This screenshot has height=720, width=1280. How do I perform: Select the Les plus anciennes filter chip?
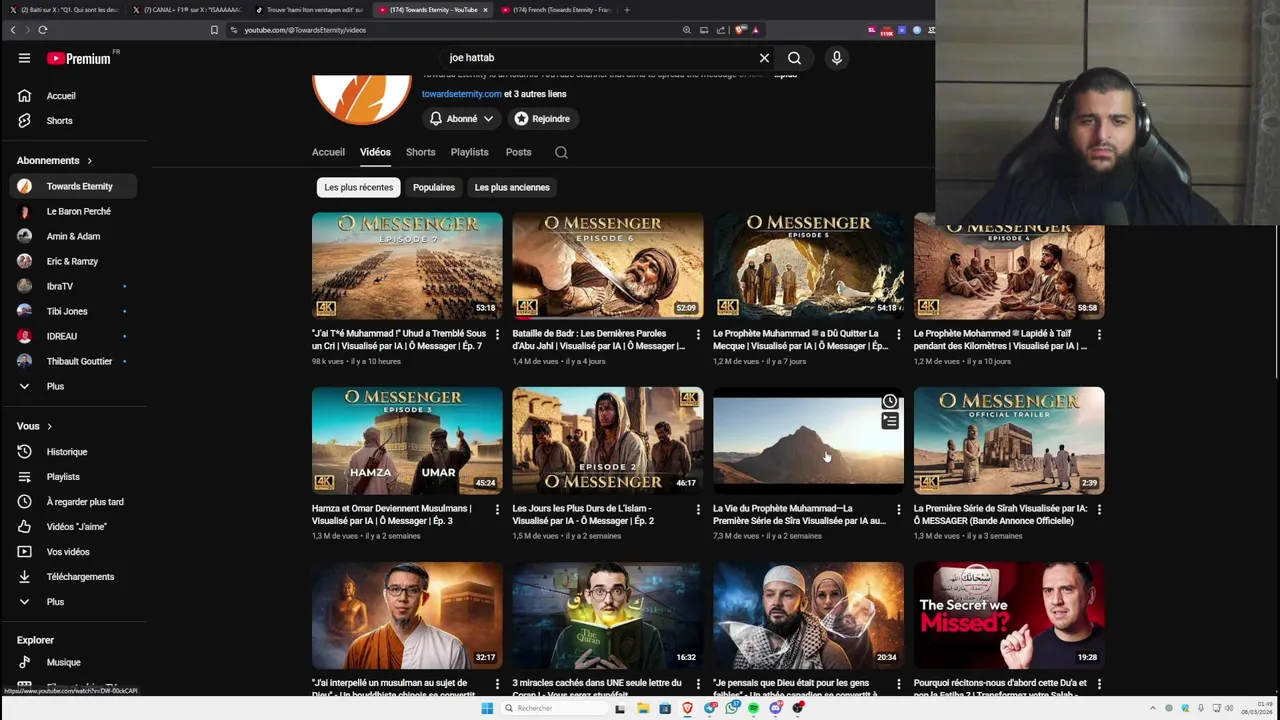[x=512, y=187]
